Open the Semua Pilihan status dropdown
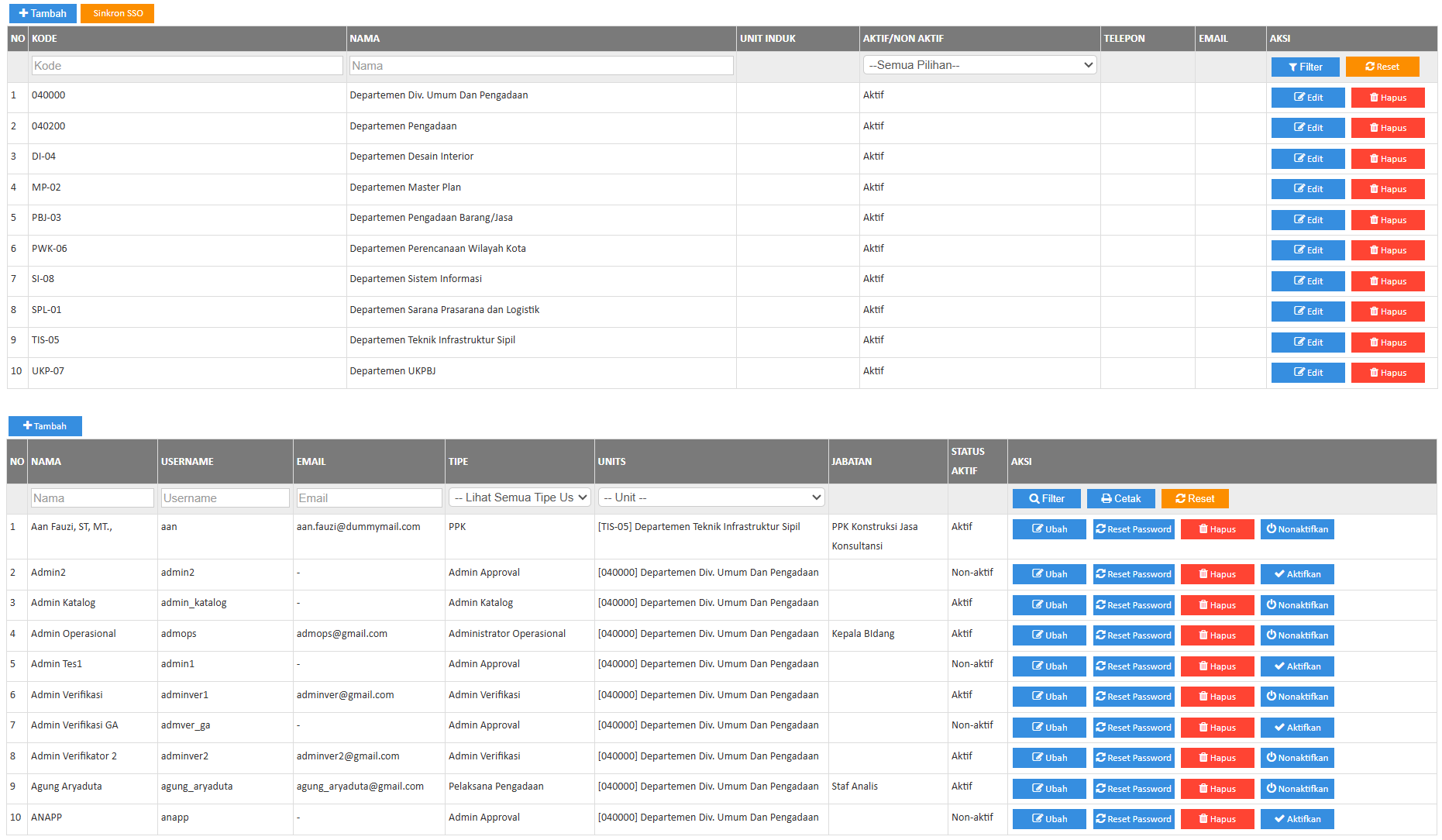This screenshot has height=840, width=1442. coord(979,65)
